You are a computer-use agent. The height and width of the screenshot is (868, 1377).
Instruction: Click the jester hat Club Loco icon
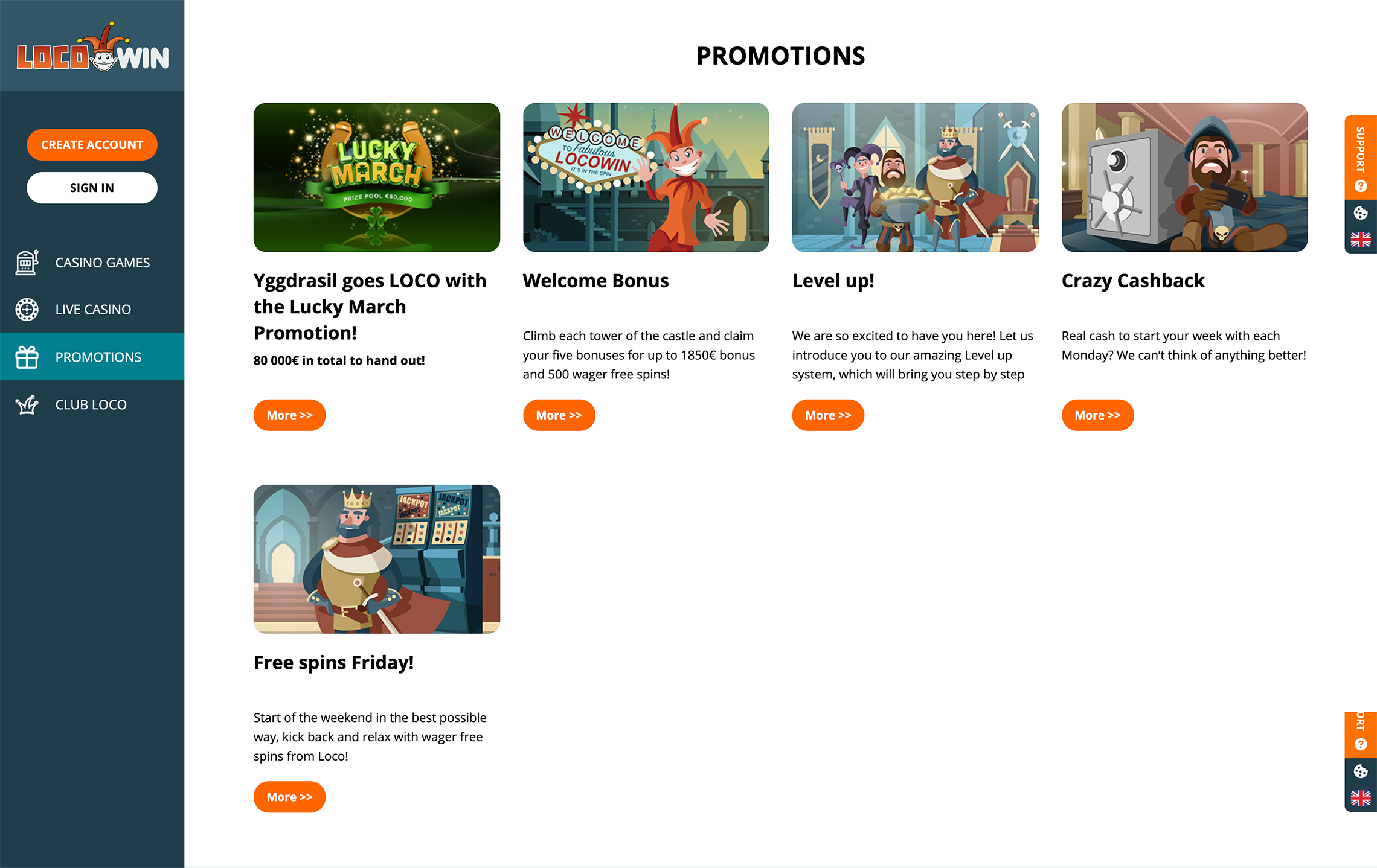point(27,404)
